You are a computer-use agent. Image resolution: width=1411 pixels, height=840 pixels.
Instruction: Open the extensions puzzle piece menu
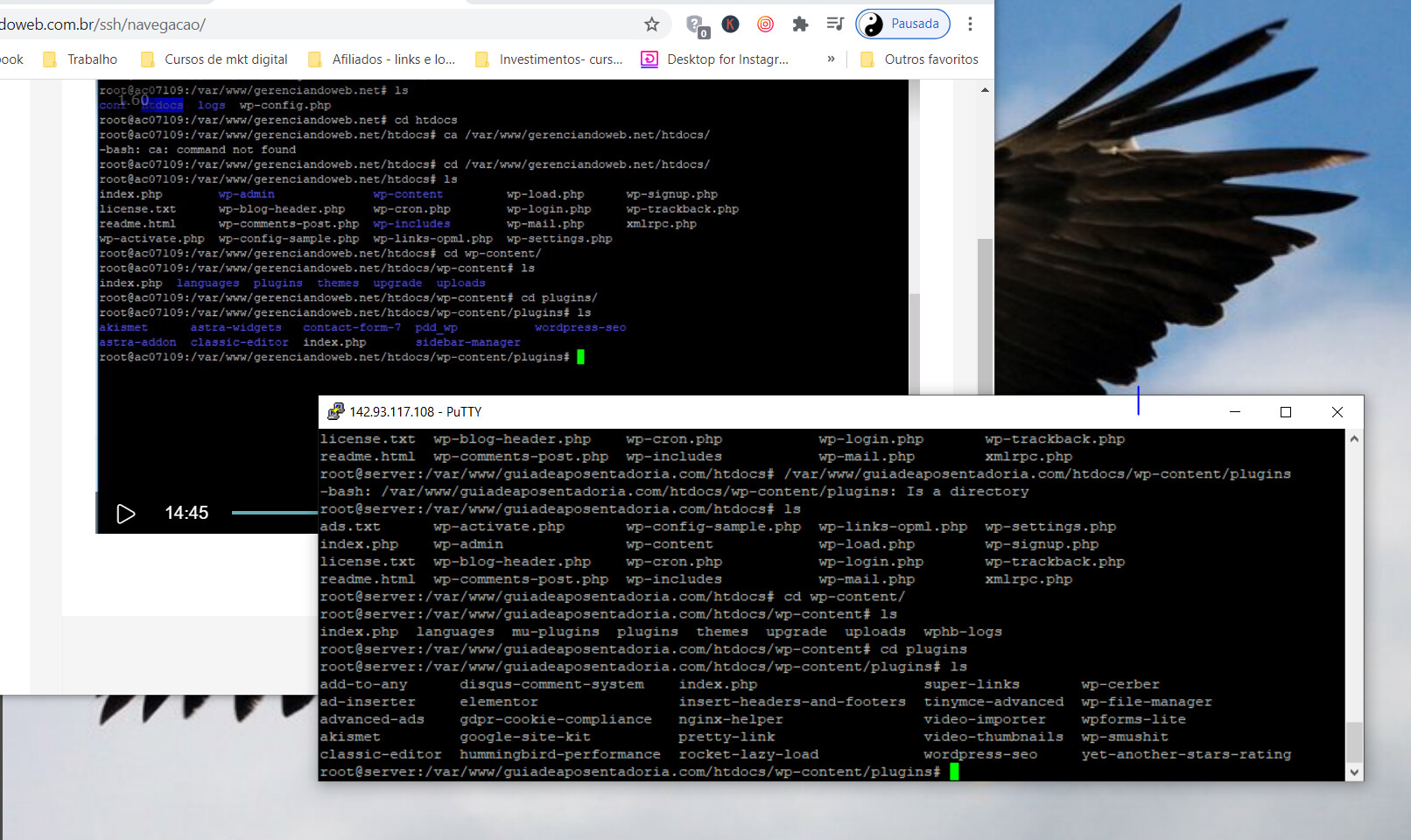tap(800, 24)
